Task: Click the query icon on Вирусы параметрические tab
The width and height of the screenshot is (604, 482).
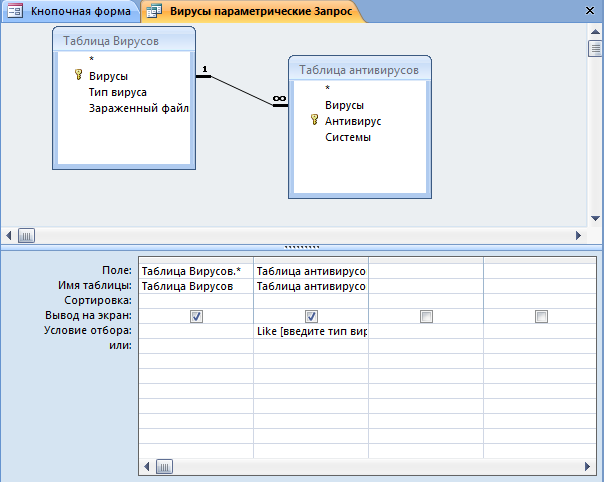Action: [x=154, y=11]
